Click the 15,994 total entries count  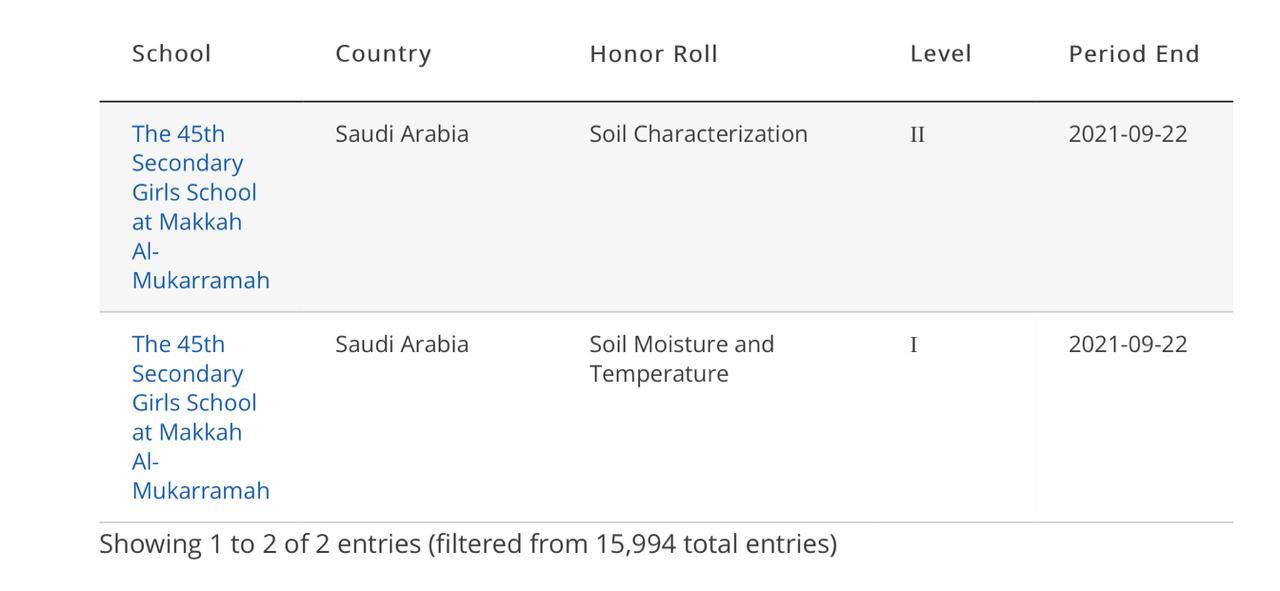[x=636, y=544]
